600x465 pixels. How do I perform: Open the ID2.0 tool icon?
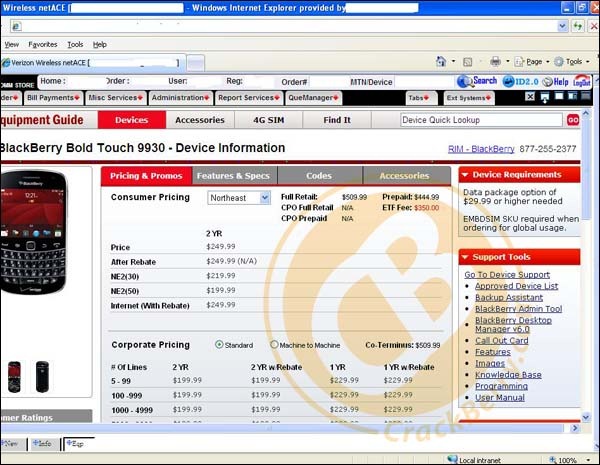pyautogui.click(x=508, y=81)
